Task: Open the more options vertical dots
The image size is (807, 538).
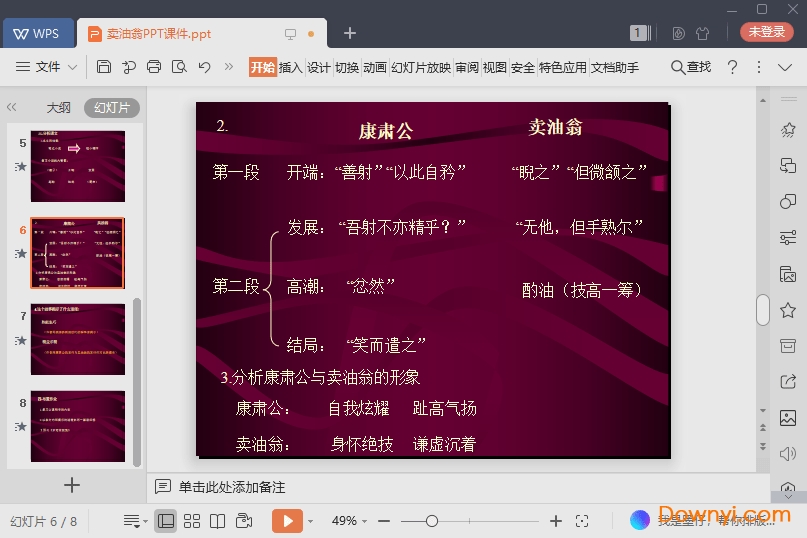Action: click(759, 67)
